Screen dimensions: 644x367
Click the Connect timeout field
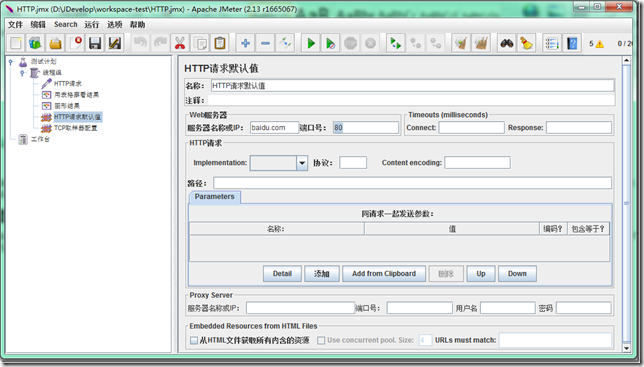[472, 128]
